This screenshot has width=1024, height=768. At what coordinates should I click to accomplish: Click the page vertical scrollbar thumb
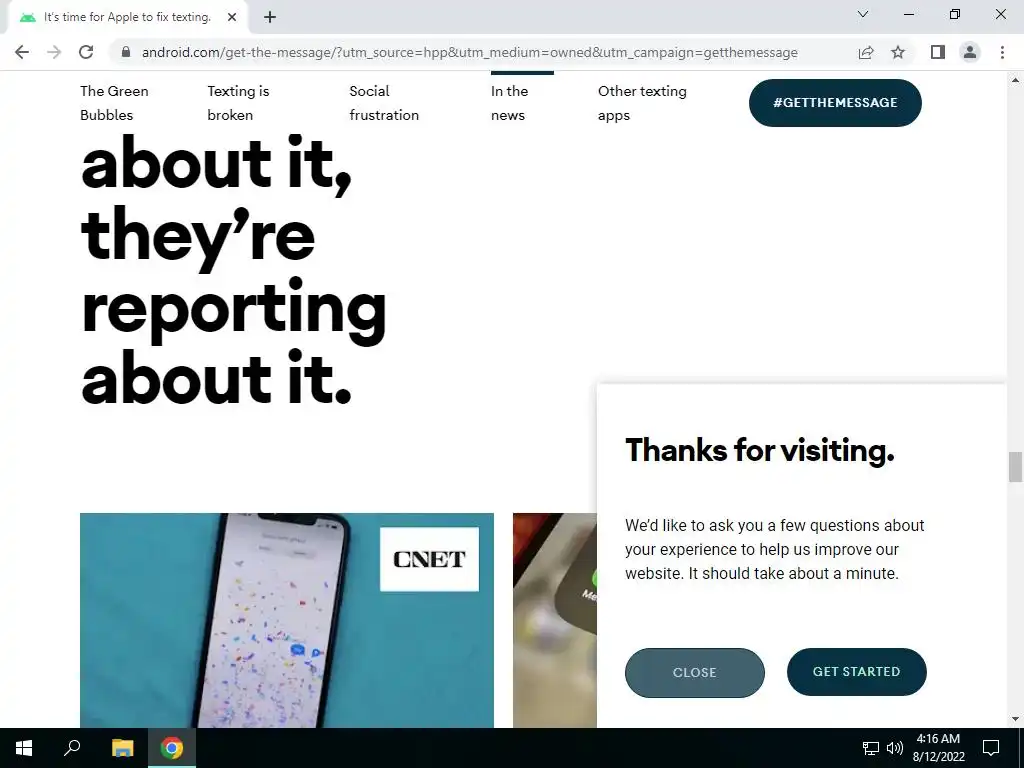click(1015, 467)
